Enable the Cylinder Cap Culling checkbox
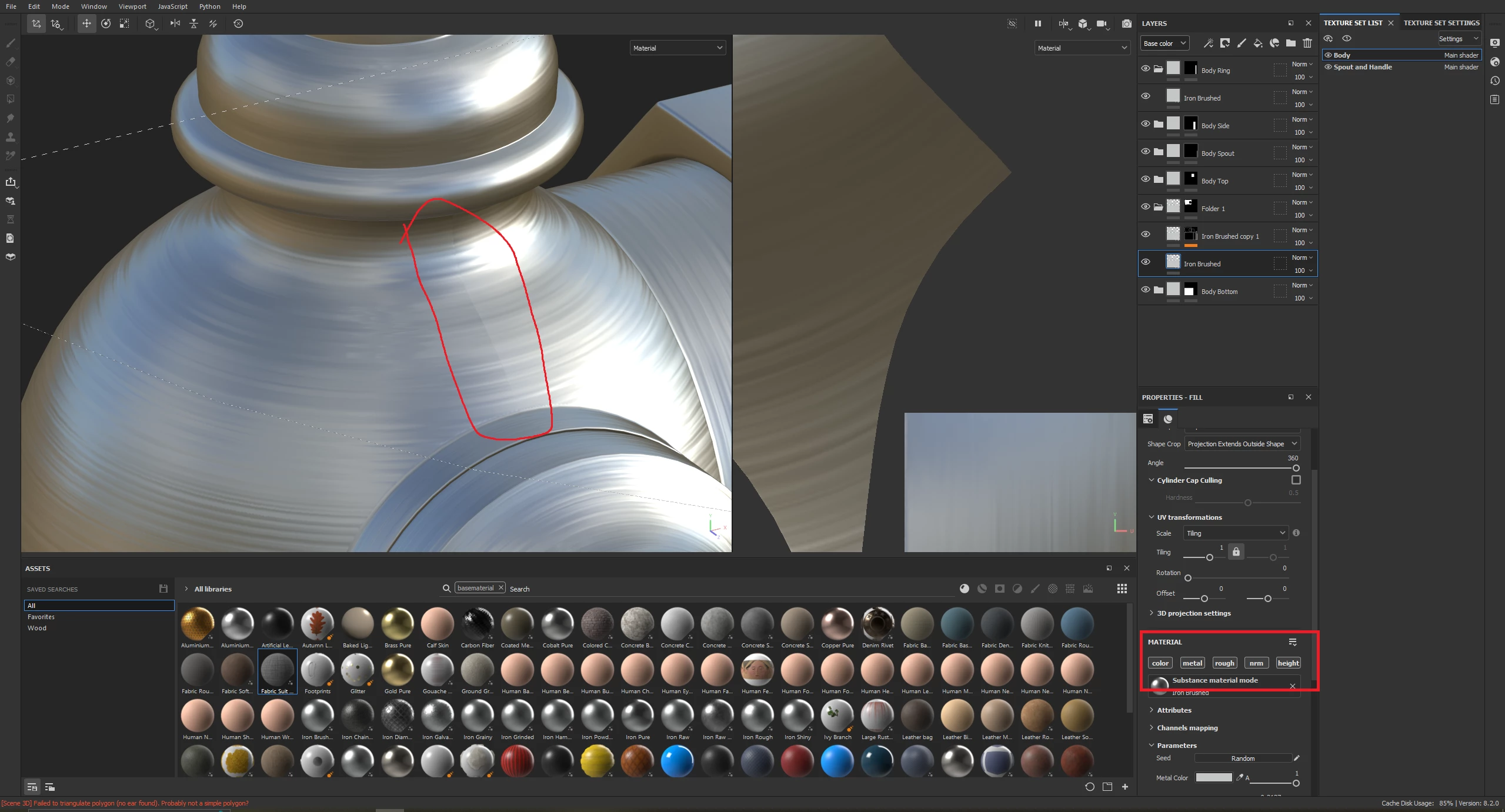 pyautogui.click(x=1296, y=480)
